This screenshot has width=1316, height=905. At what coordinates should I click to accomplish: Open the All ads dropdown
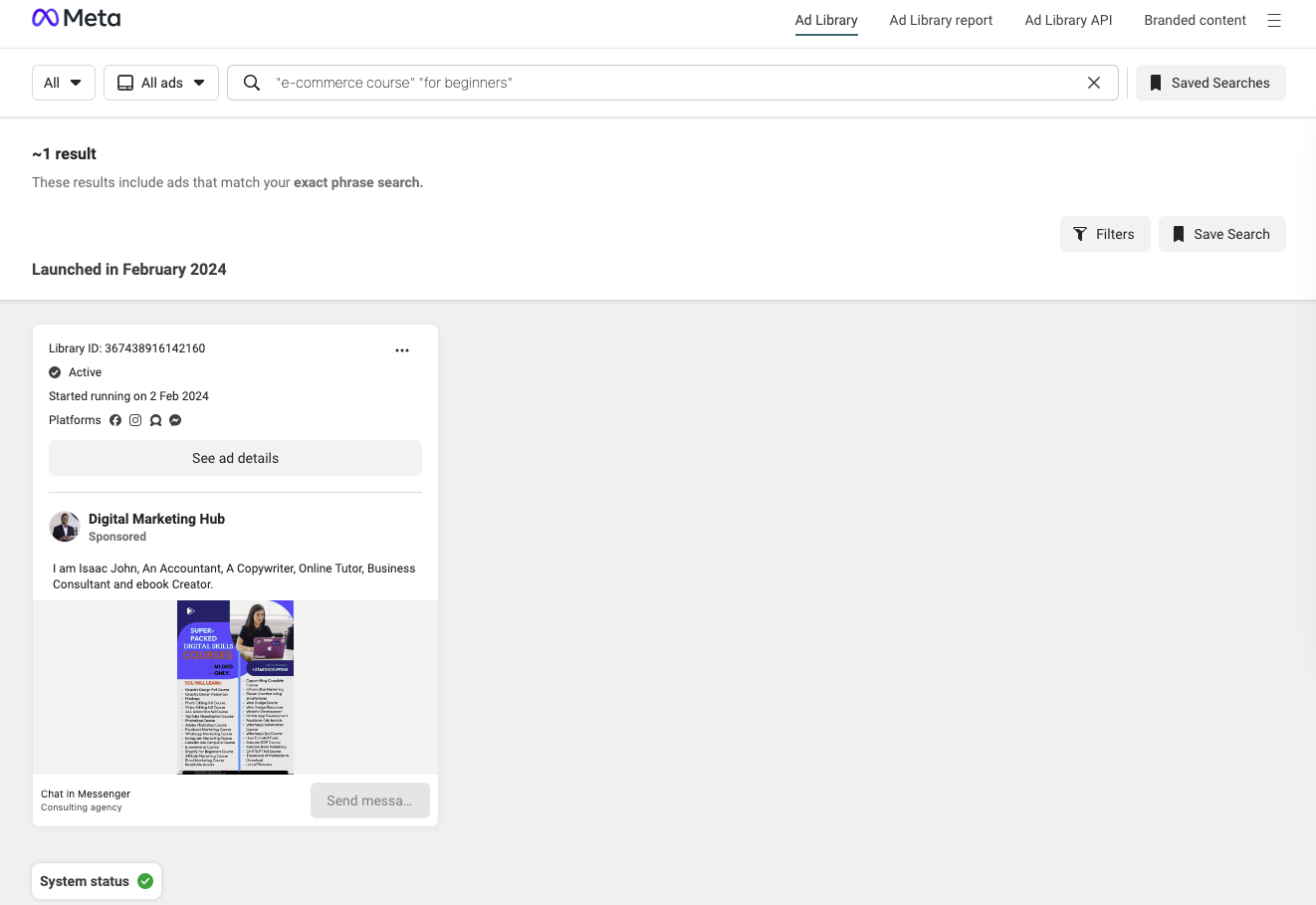[161, 83]
